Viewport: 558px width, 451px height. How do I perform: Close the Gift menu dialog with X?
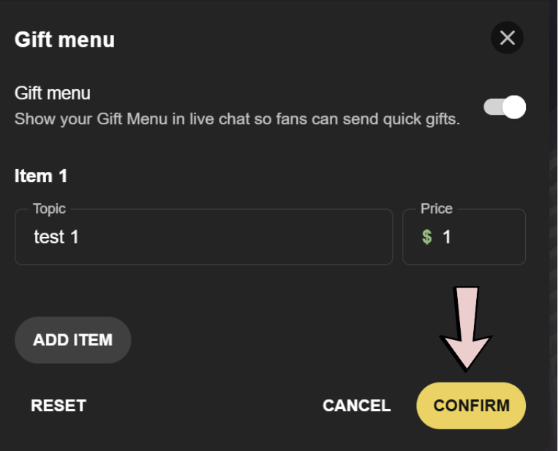tap(507, 38)
